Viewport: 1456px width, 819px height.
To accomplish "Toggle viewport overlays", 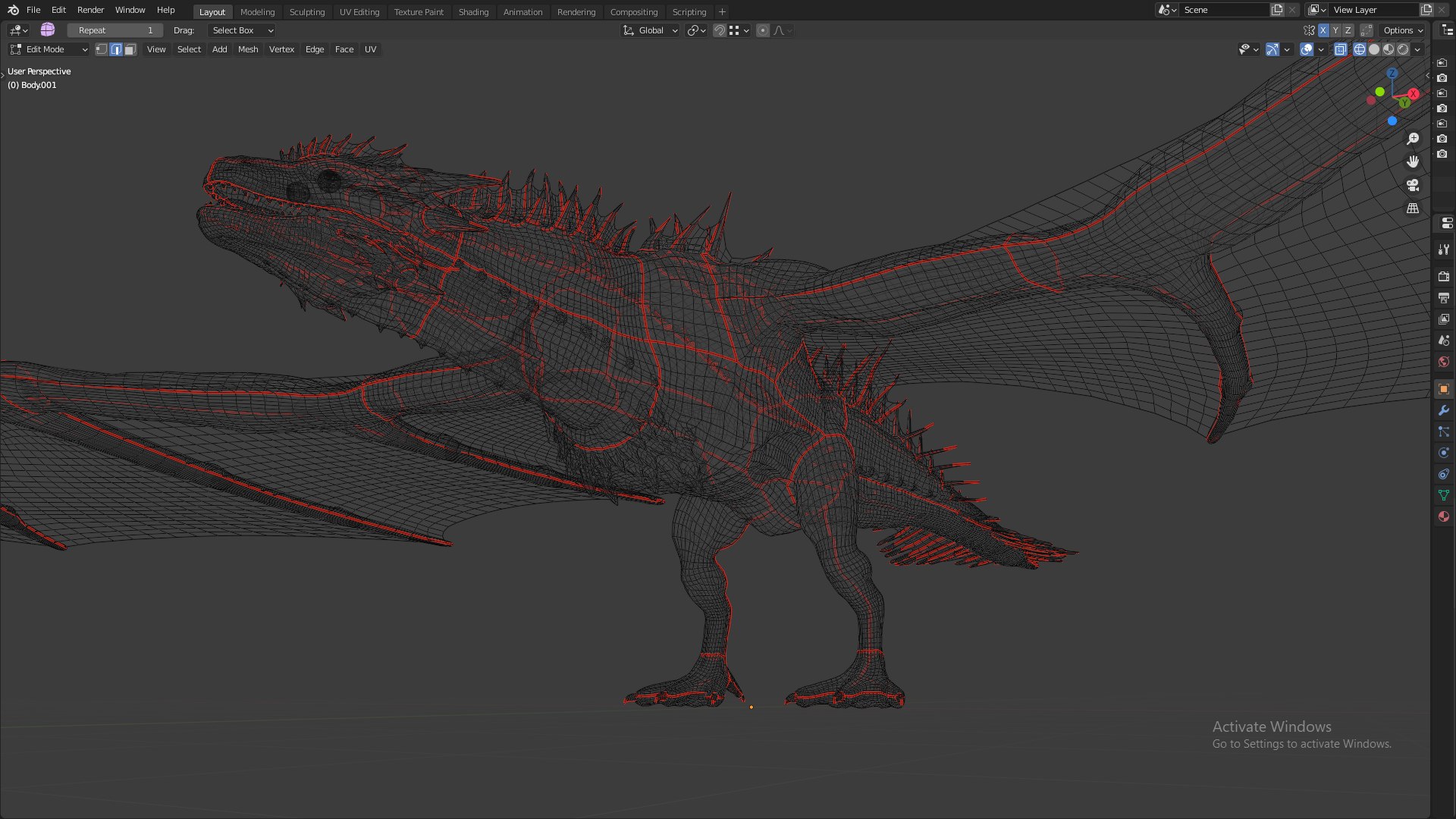I will pos(1307,49).
